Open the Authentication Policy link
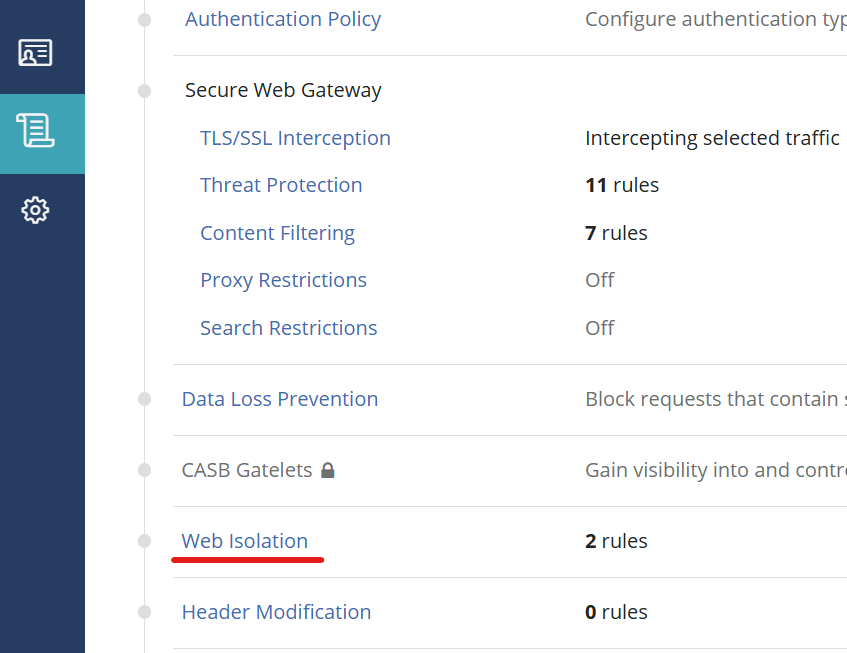 (x=283, y=19)
